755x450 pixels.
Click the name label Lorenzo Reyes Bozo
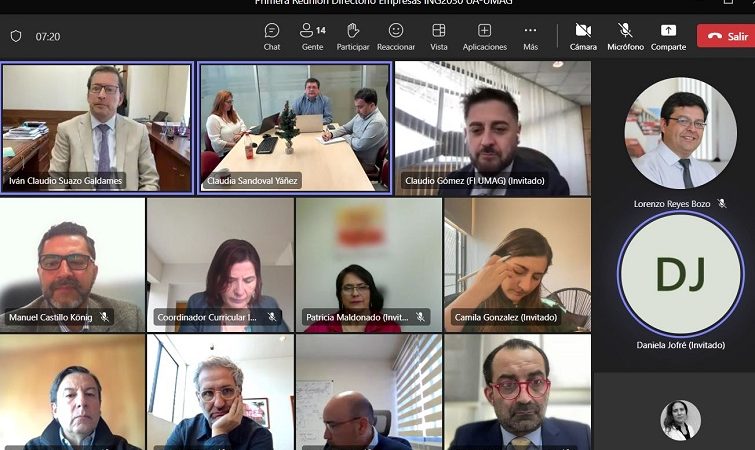click(x=672, y=204)
